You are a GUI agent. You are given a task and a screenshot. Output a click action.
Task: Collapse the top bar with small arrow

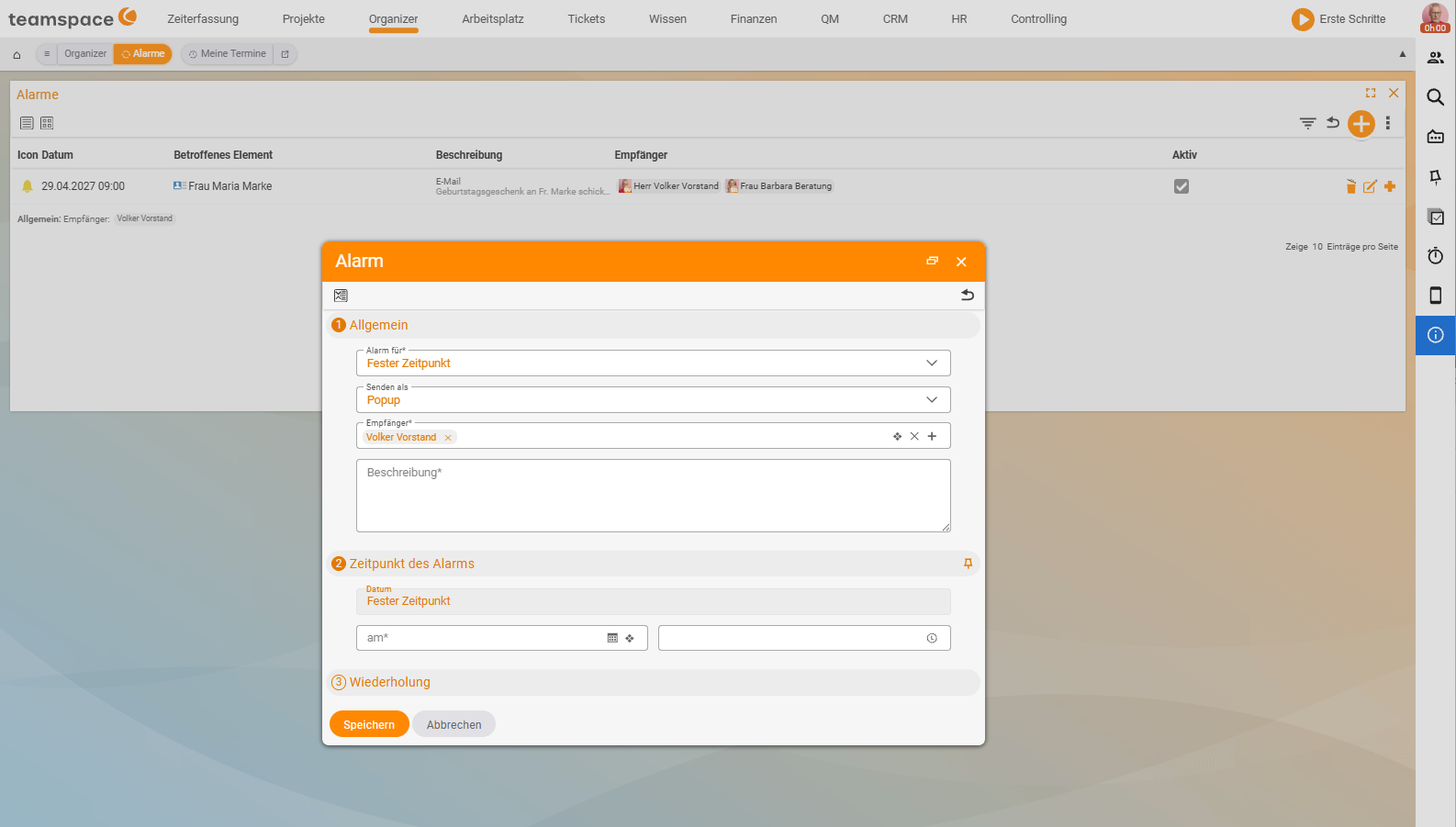click(1402, 54)
